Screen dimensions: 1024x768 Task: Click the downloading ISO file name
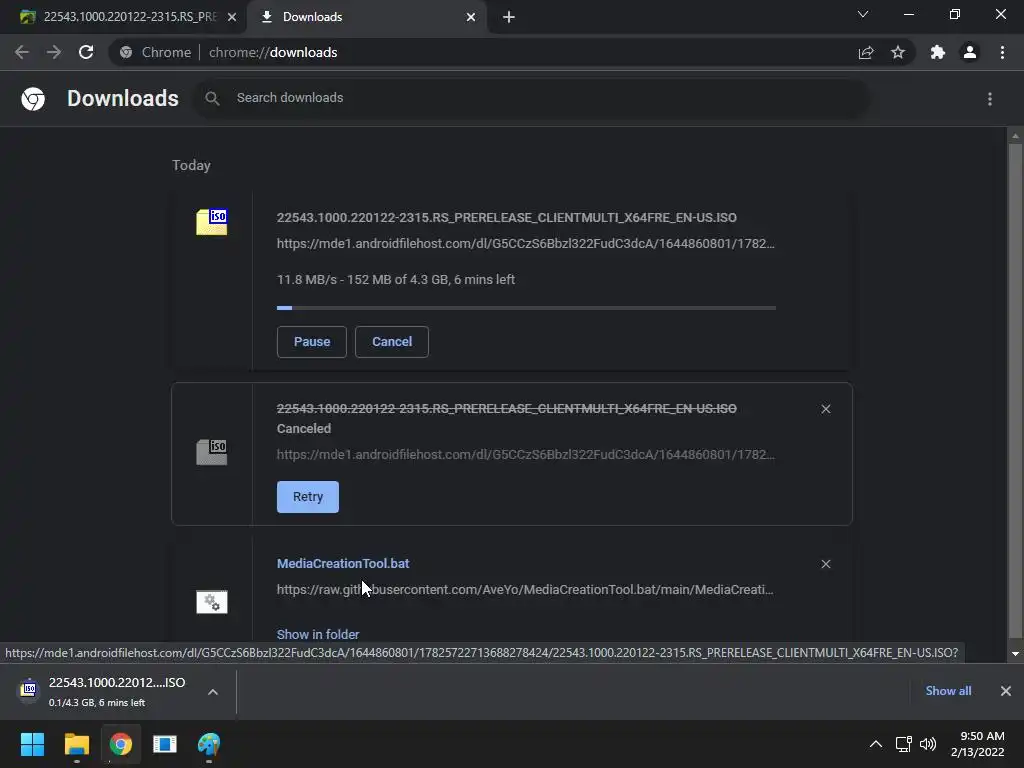click(x=507, y=217)
